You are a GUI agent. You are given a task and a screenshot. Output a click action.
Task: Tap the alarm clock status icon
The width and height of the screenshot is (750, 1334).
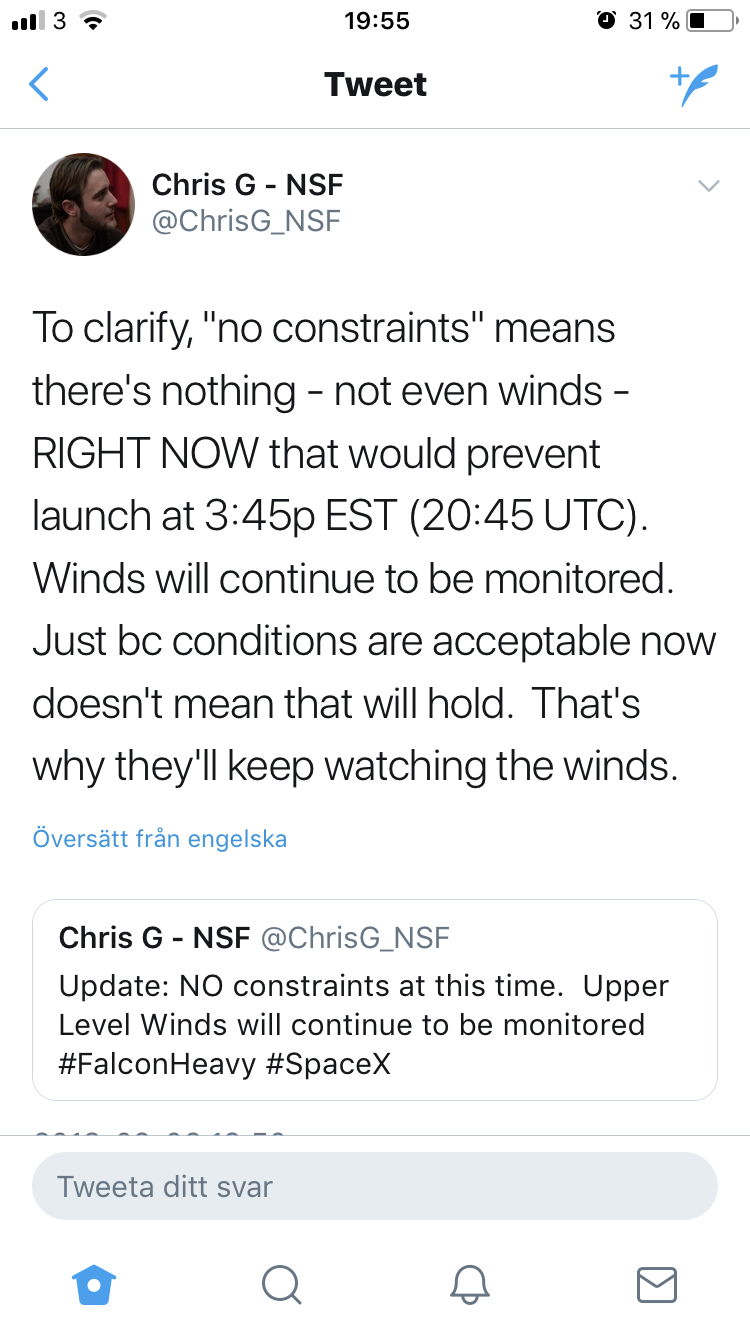[606, 21]
